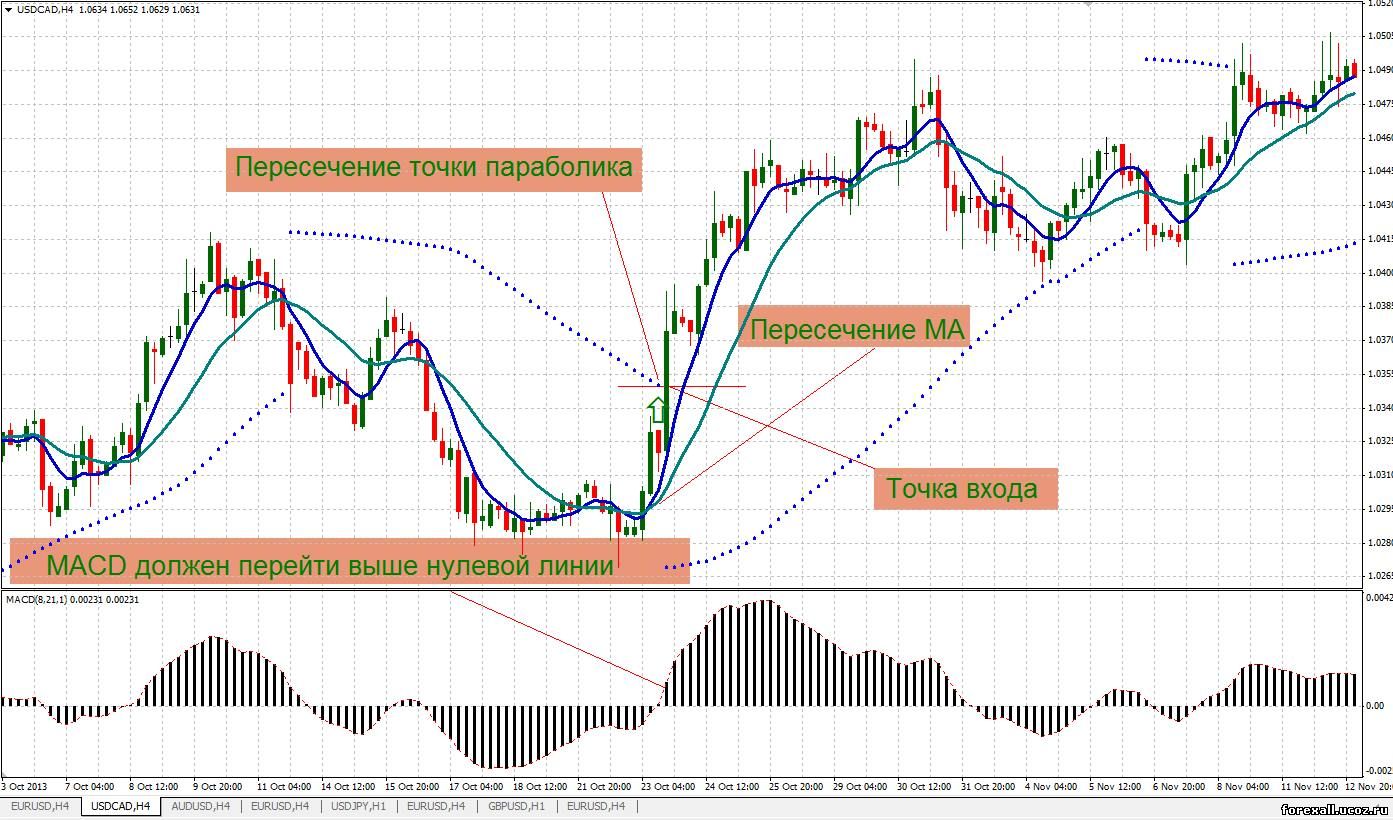
Task: Switch to the leftmost EURUSD,H4 chart tab
Action: 40,806
